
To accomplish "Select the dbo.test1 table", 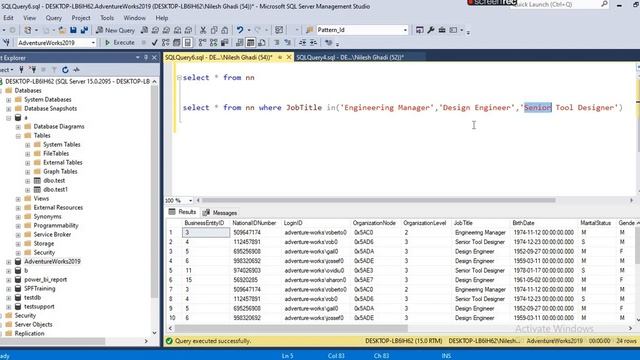I will point(55,189).
